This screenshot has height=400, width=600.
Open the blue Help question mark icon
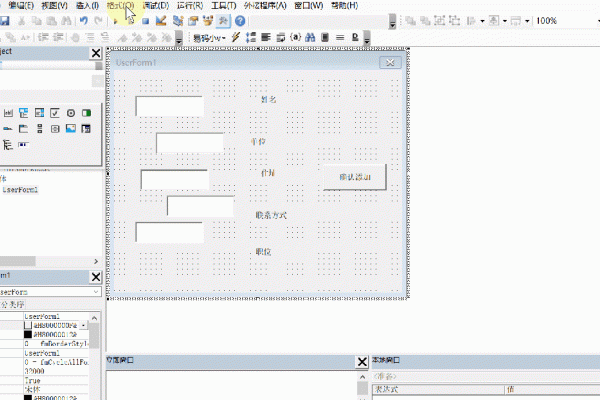click(x=240, y=21)
